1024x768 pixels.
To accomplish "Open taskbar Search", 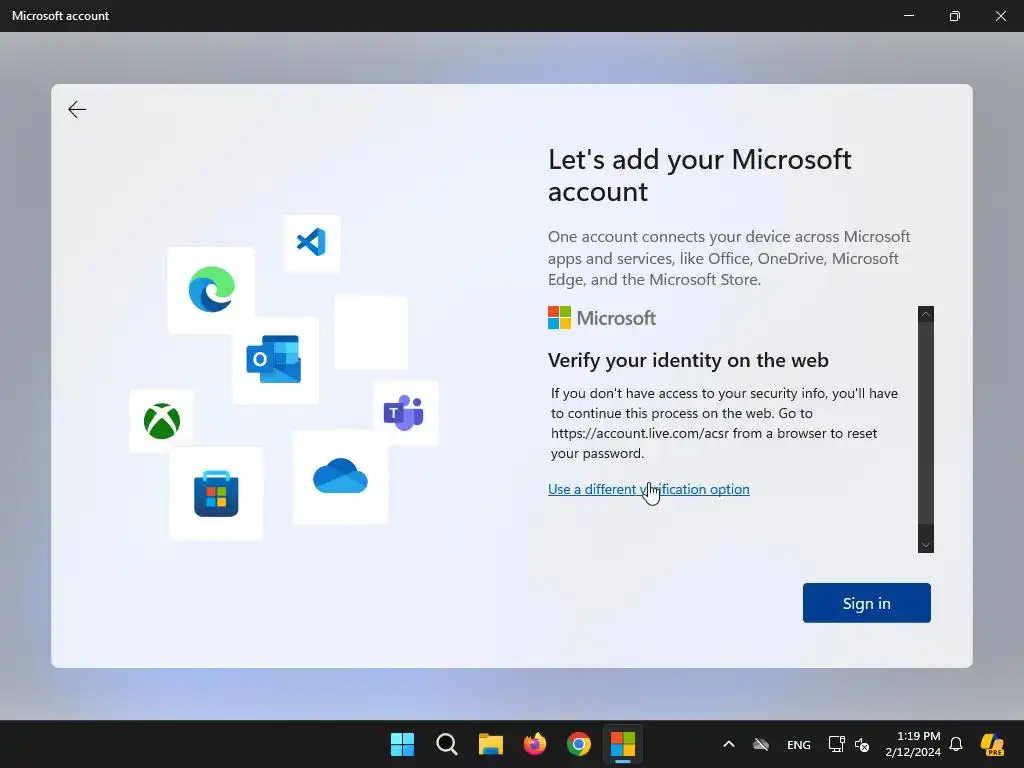I will 447,744.
